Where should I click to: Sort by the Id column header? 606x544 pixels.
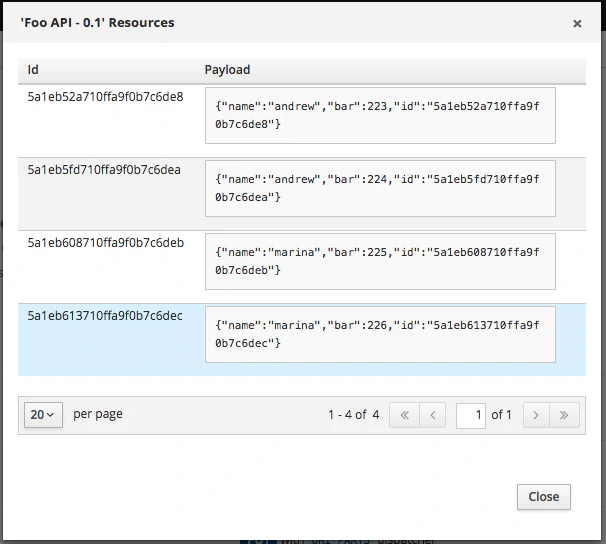point(34,70)
